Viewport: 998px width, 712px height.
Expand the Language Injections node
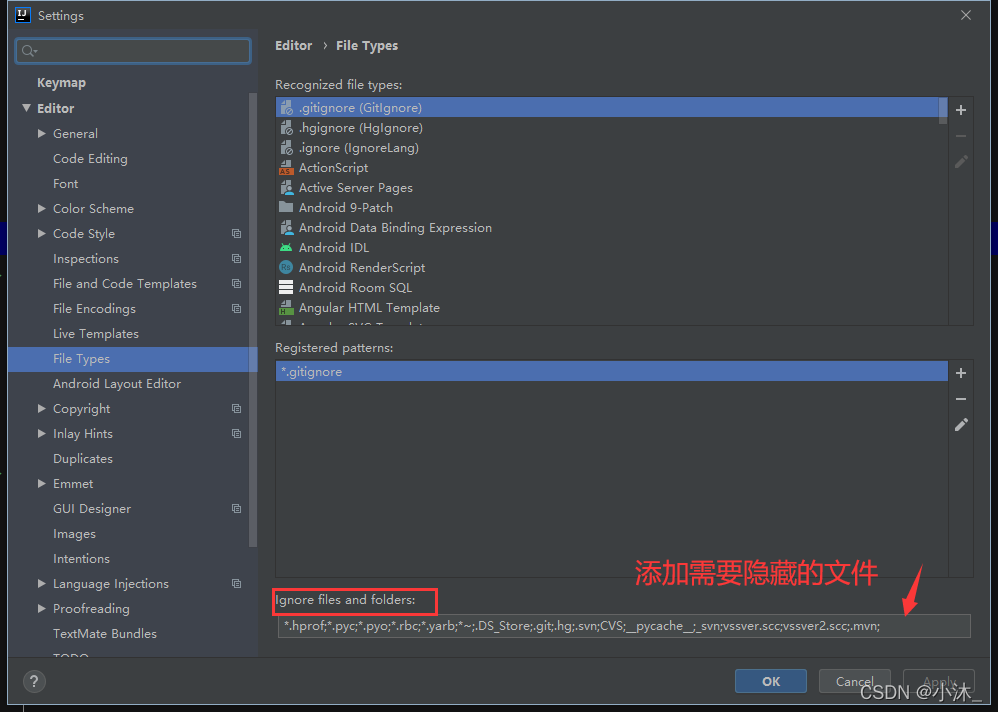41,583
